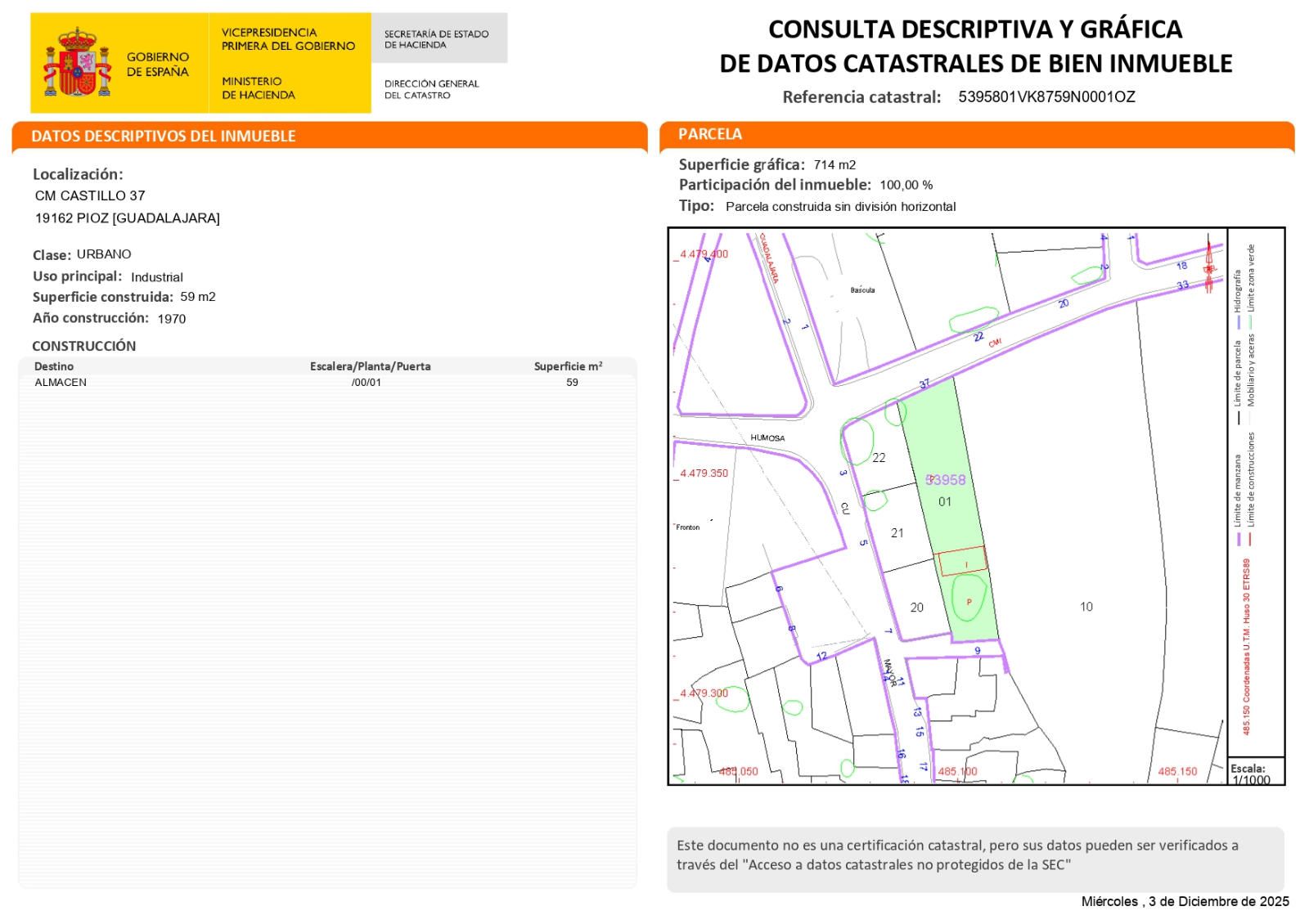Click the Escala 1/1000 box
Image resolution: width=1309 pixels, height=924 pixels.
[x=1252, y=774]
